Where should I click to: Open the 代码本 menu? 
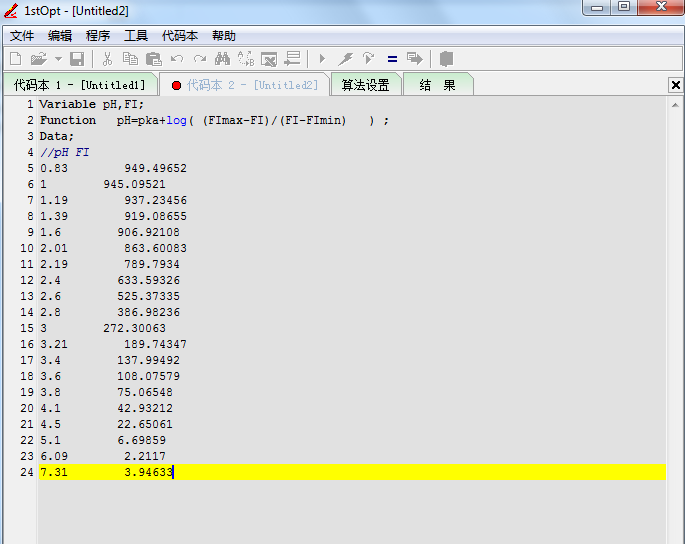click(x=180, y=36)
